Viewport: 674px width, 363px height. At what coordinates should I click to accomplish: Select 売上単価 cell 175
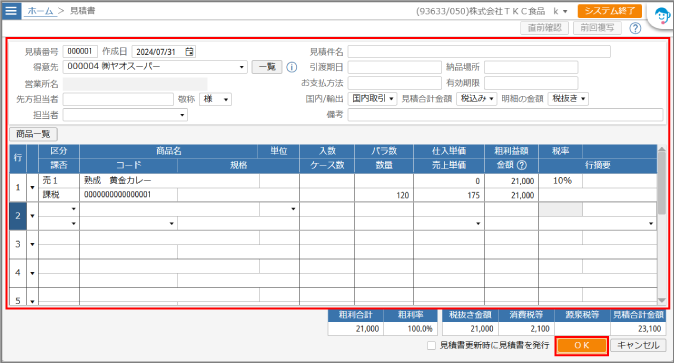449,195
